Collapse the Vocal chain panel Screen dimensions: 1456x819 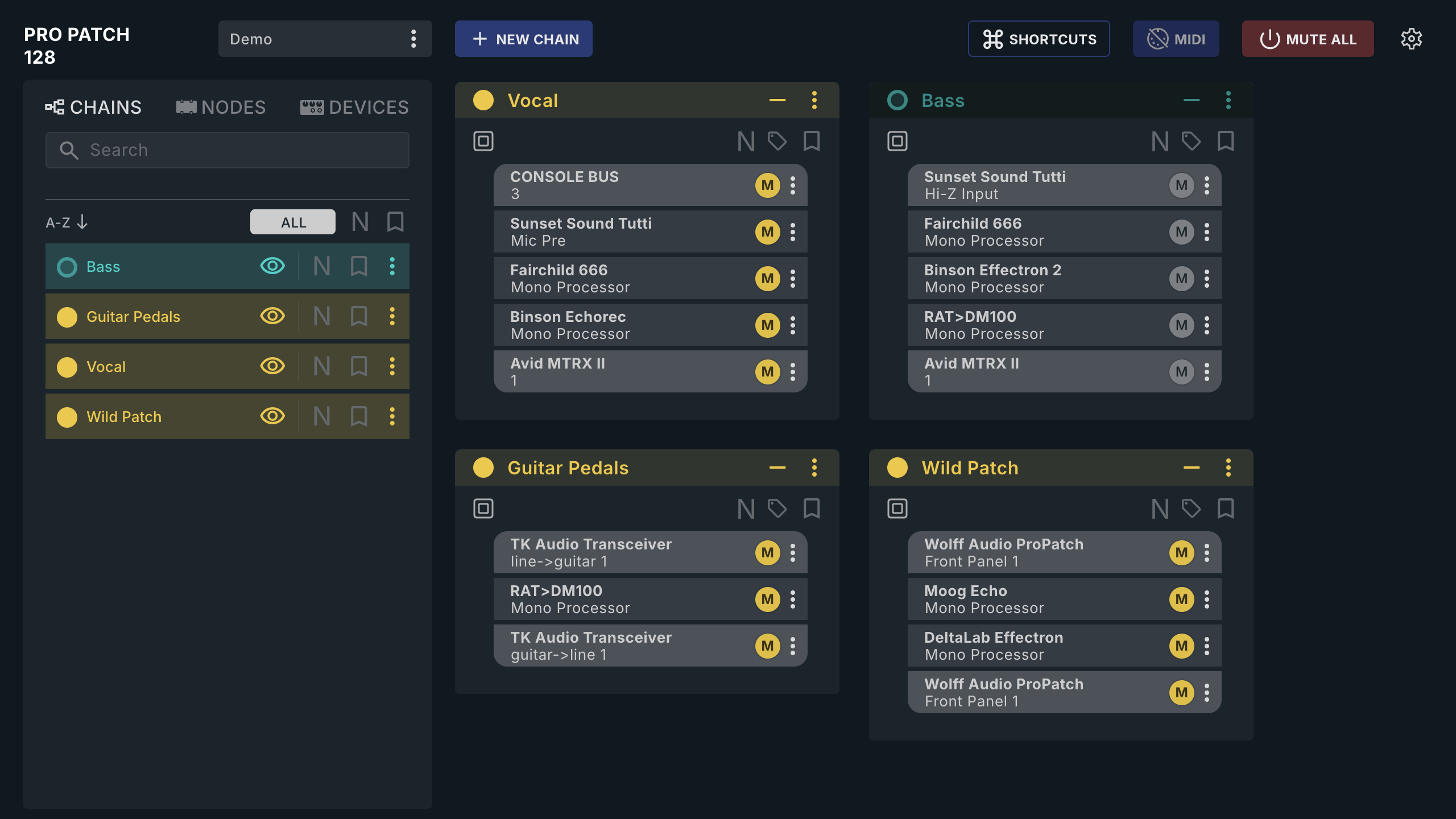(777, 100)
